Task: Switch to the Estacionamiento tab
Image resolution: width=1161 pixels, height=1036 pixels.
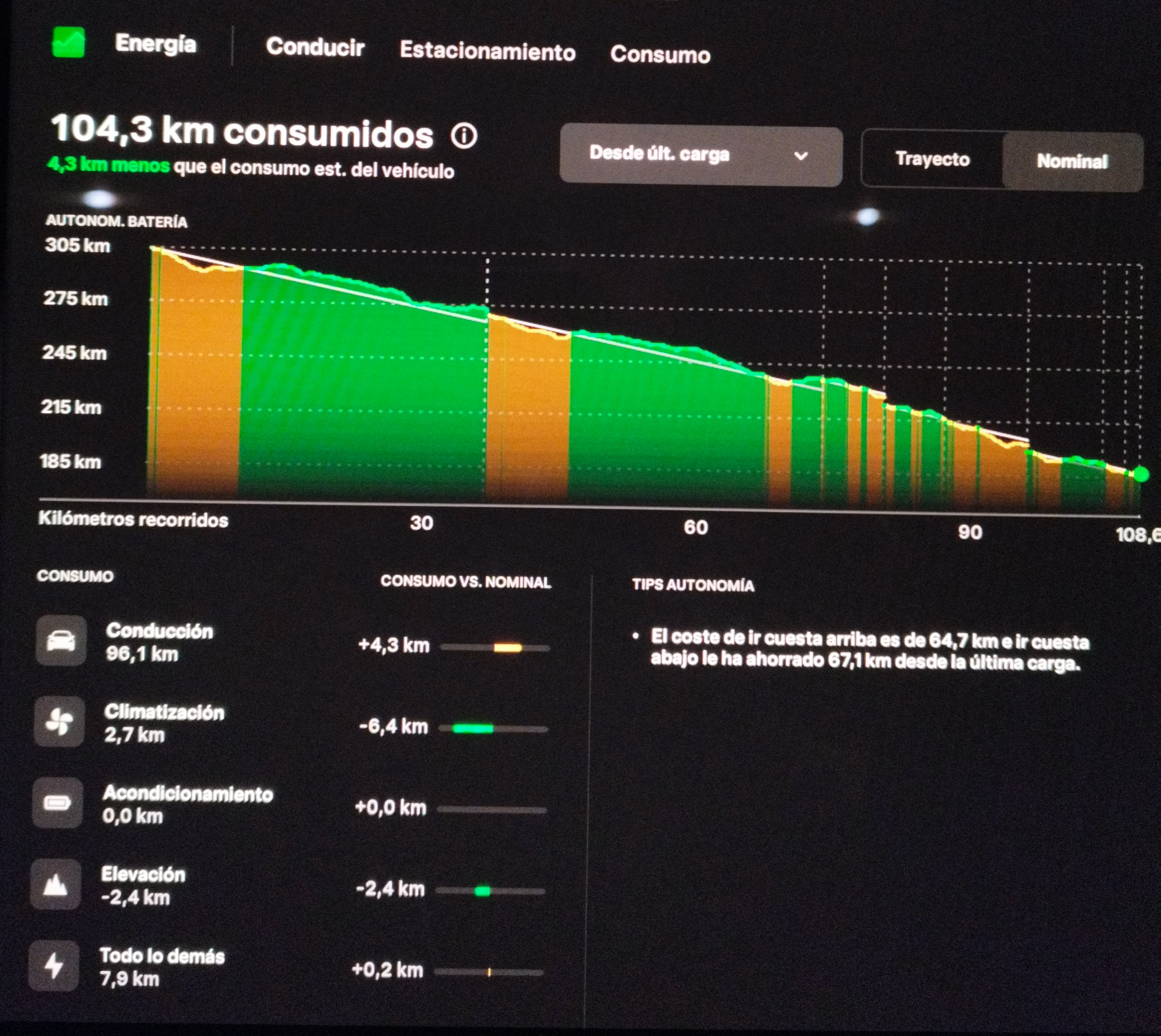Action: [x=488, y=51]
